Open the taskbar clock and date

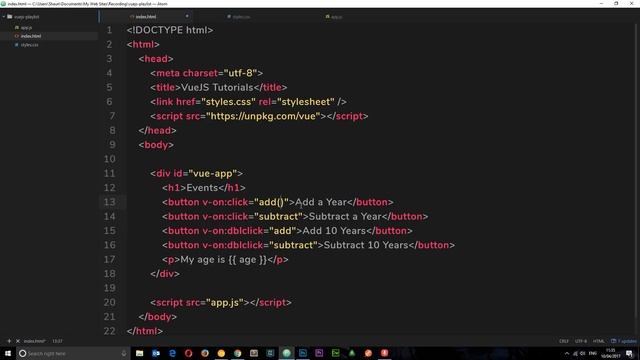611,353
